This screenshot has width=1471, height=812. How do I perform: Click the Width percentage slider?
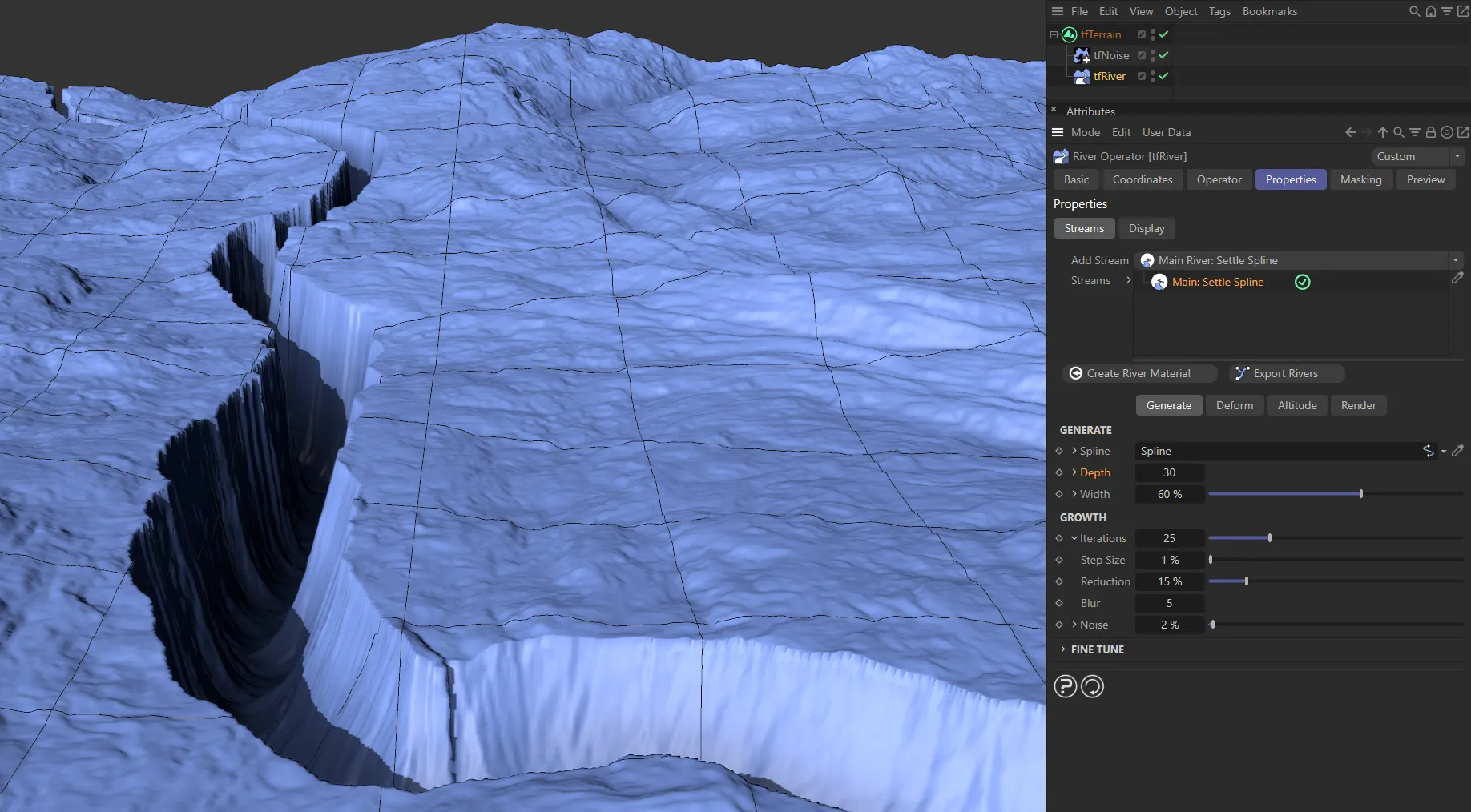(1360, 494)
